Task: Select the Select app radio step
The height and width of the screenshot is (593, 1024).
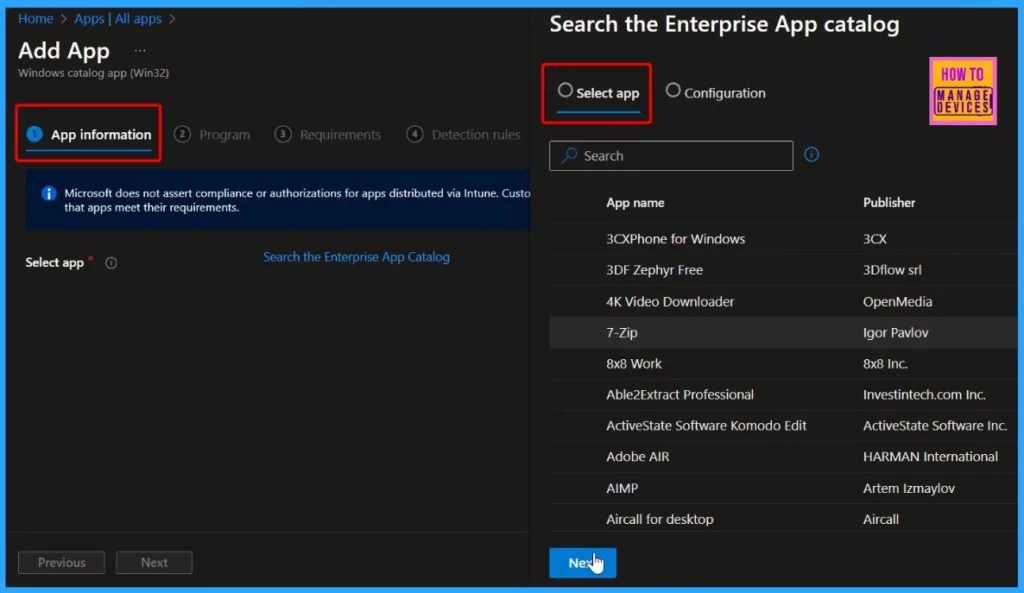Action: [x=598, y=93]
